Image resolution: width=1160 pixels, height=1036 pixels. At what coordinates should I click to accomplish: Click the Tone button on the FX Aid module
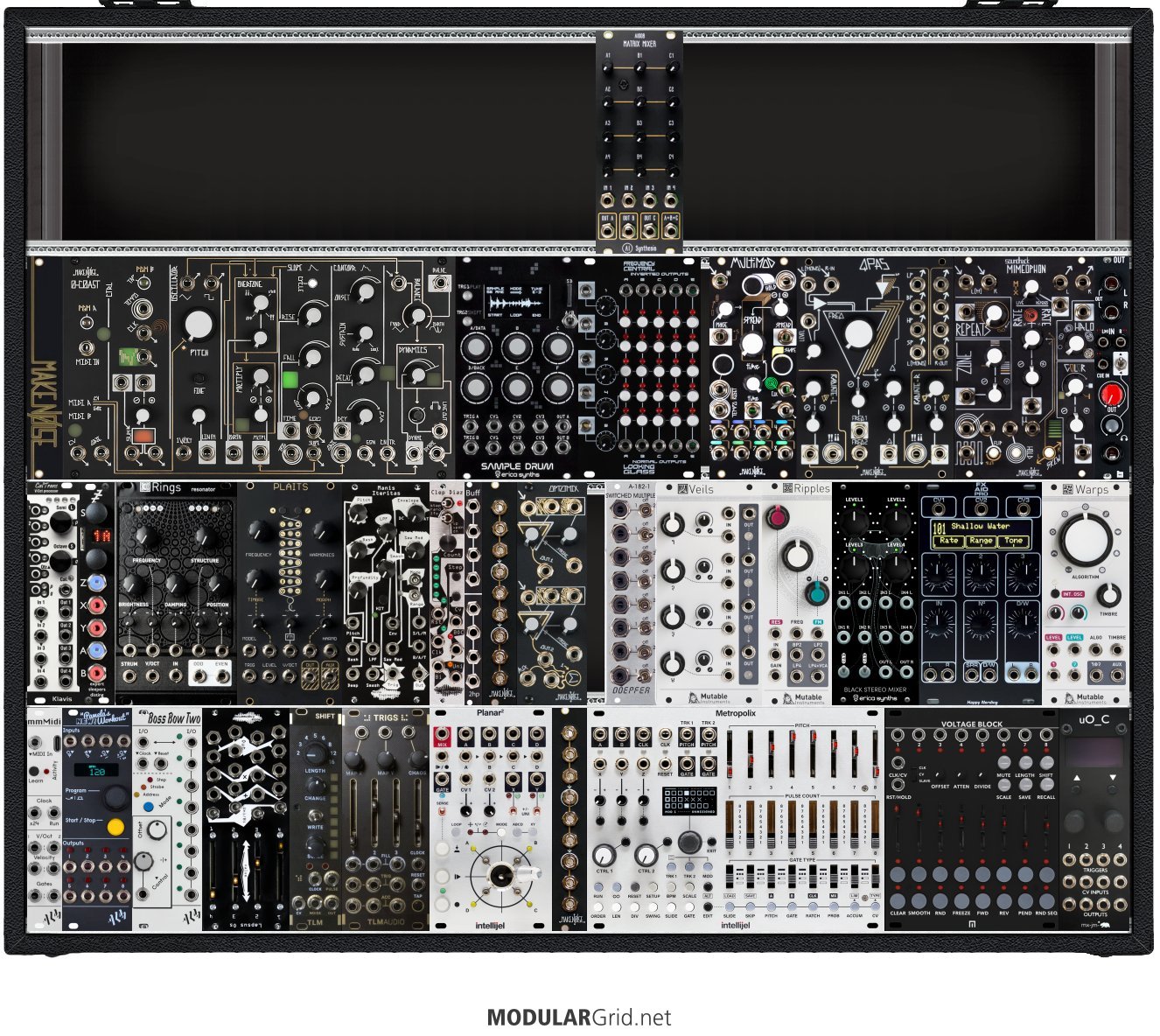pyautogui.click(x=1013, y=541)
